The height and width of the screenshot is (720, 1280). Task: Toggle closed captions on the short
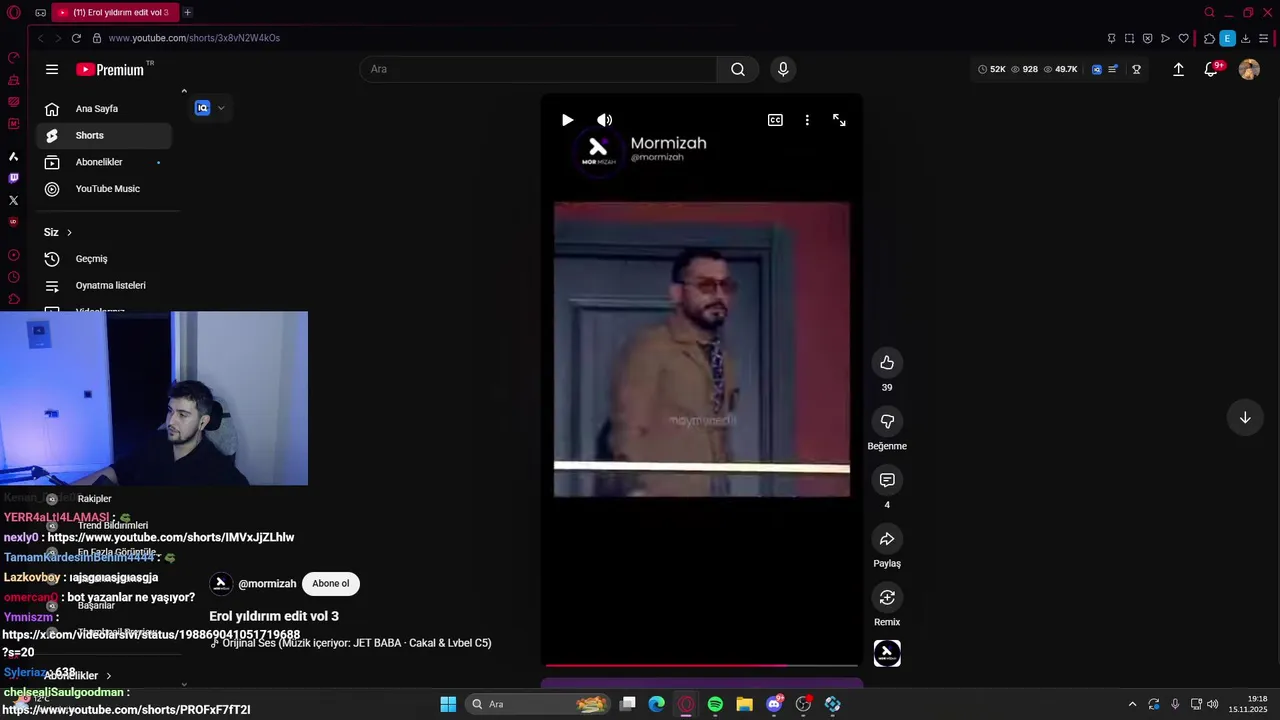point(775,120)
